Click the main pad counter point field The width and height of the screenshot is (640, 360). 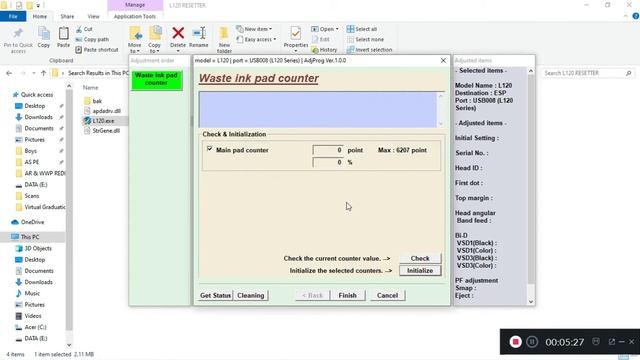[328, 150]
